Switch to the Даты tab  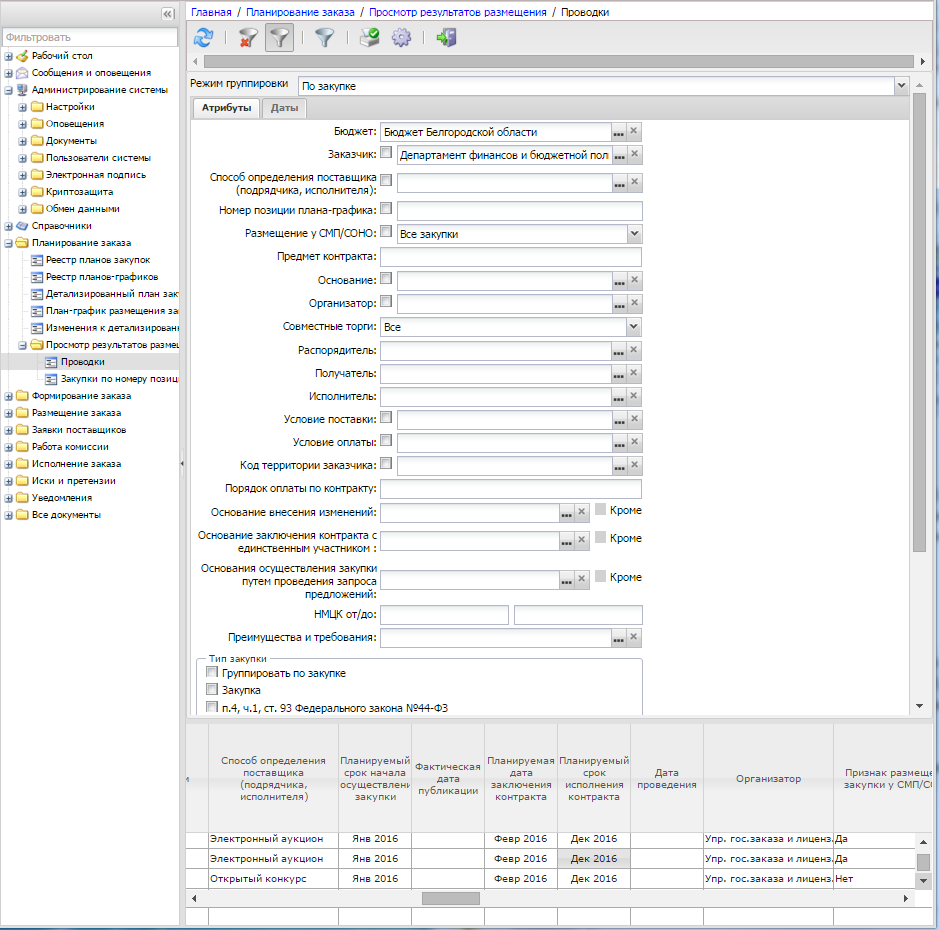tap(284, 108)
